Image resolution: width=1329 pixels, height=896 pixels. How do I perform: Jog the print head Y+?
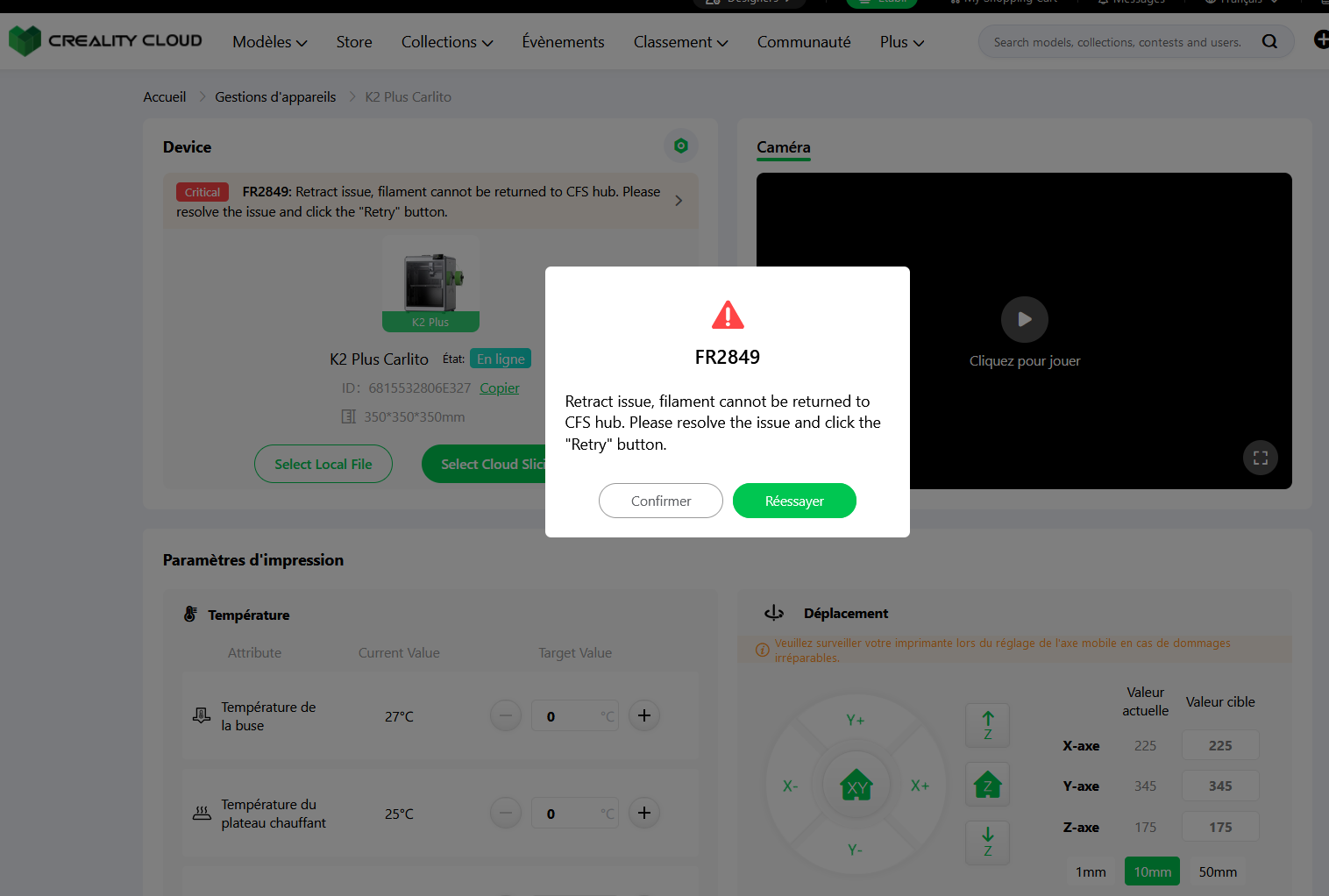pos(856,720)
